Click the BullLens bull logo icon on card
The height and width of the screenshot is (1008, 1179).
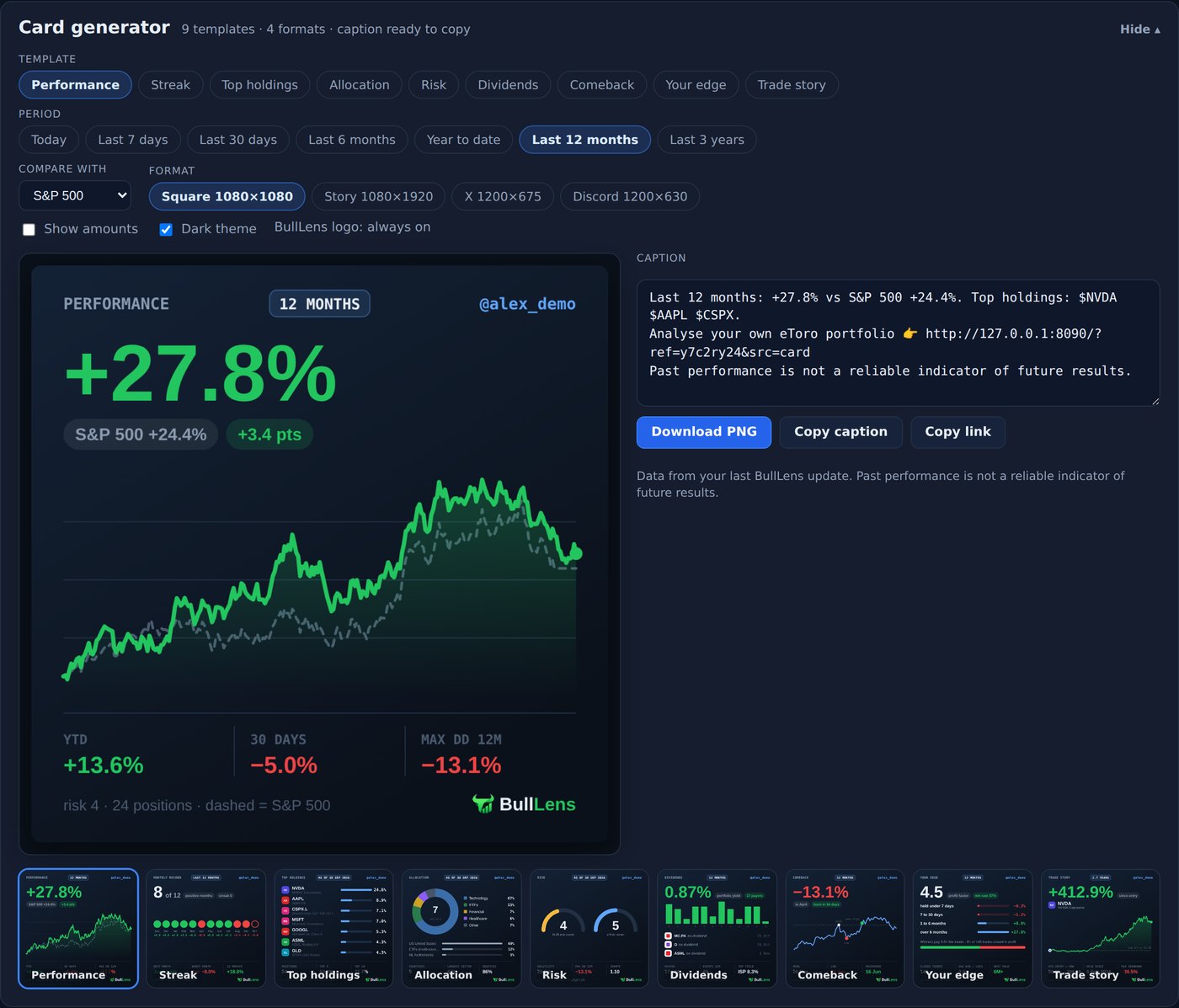(483, 804)
